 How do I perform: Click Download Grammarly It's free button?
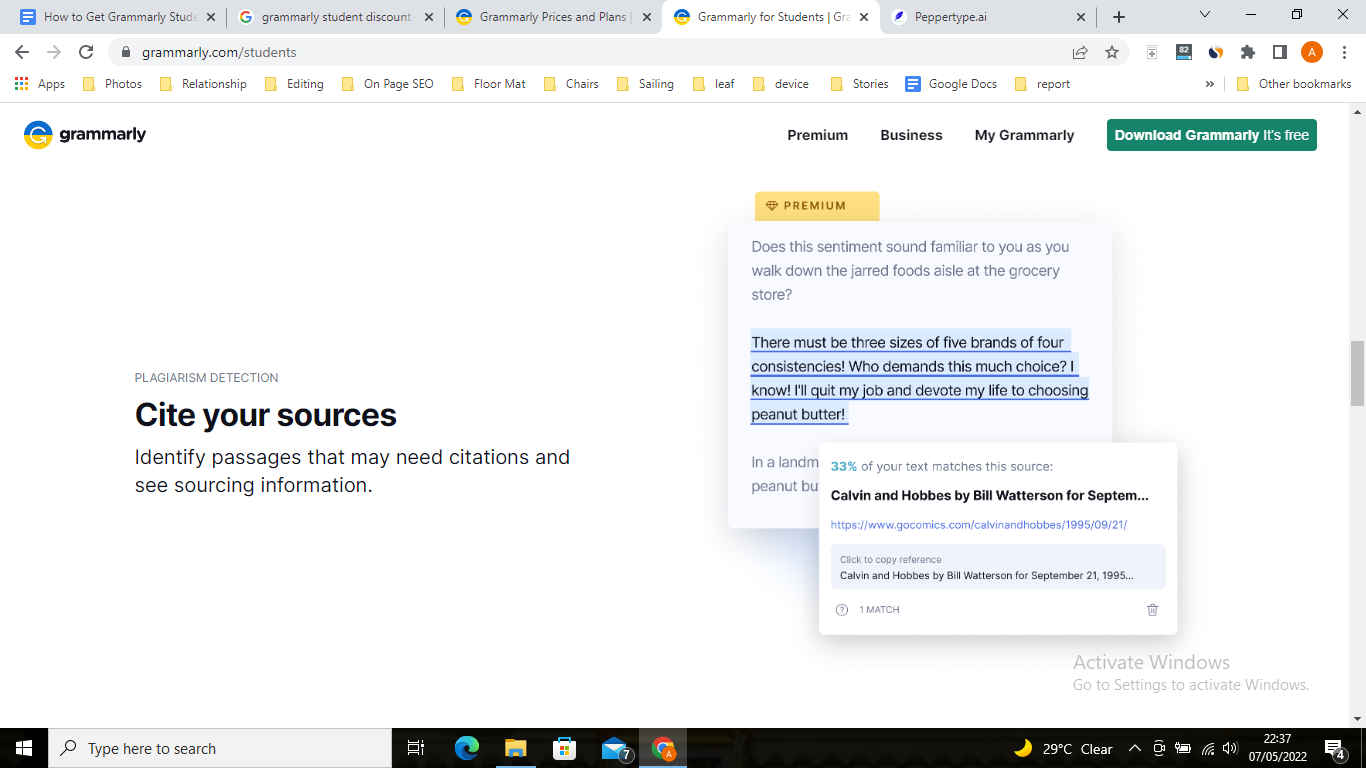(1211, 135)
